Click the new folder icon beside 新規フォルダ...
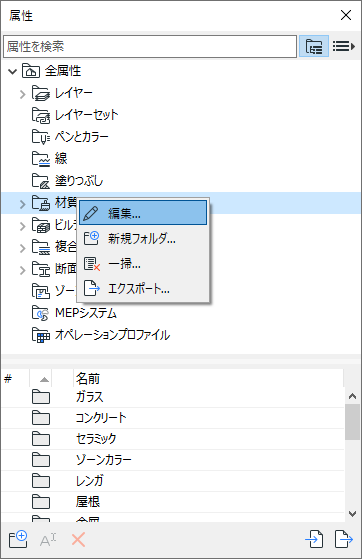 click(x=91, y=238)
